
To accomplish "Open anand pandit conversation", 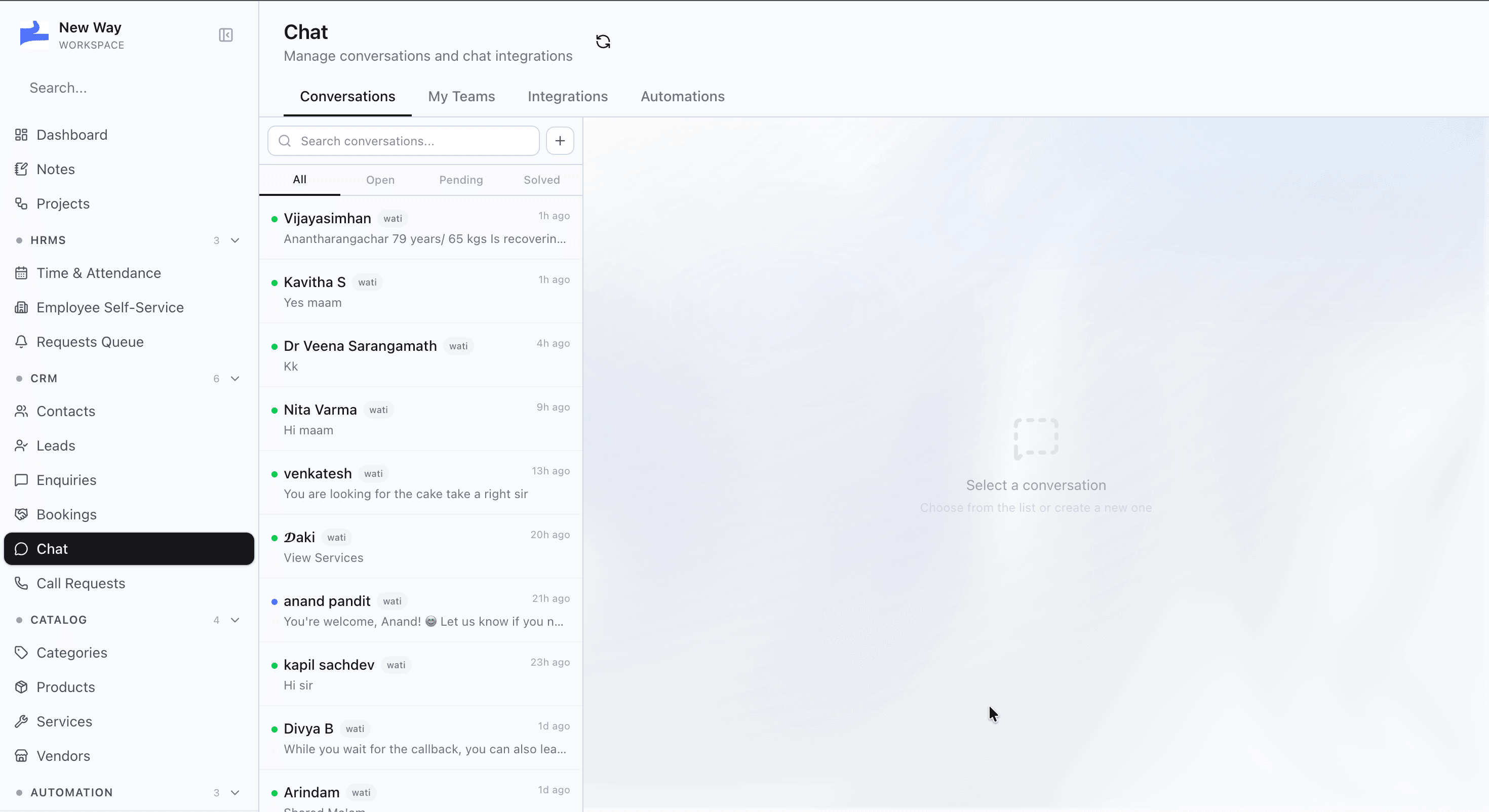I will click(x=421, y=611).
